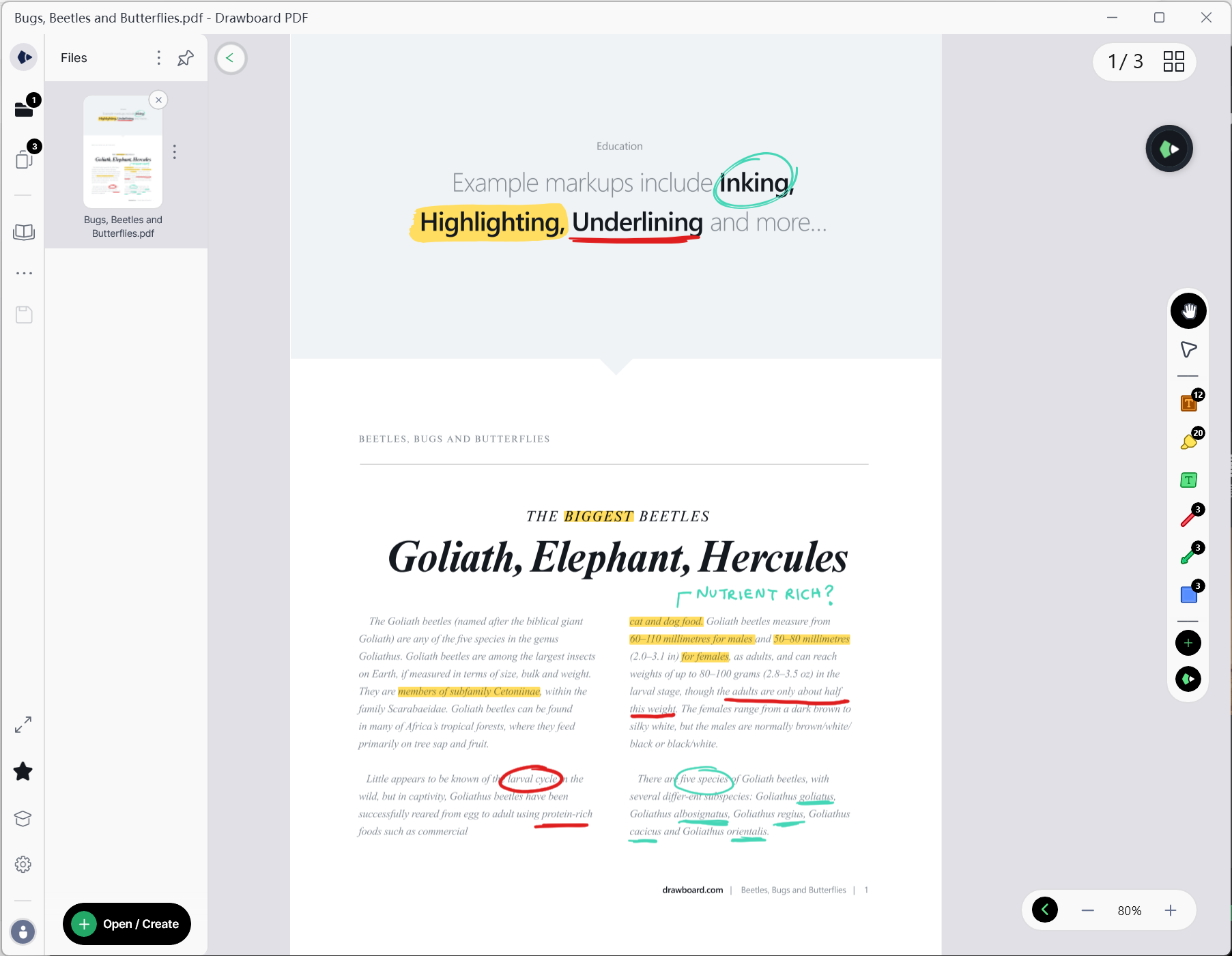Pick the yellow Highlighter tool
The width and height of the screenshot is (1232, 956).
pos(1188,440)
